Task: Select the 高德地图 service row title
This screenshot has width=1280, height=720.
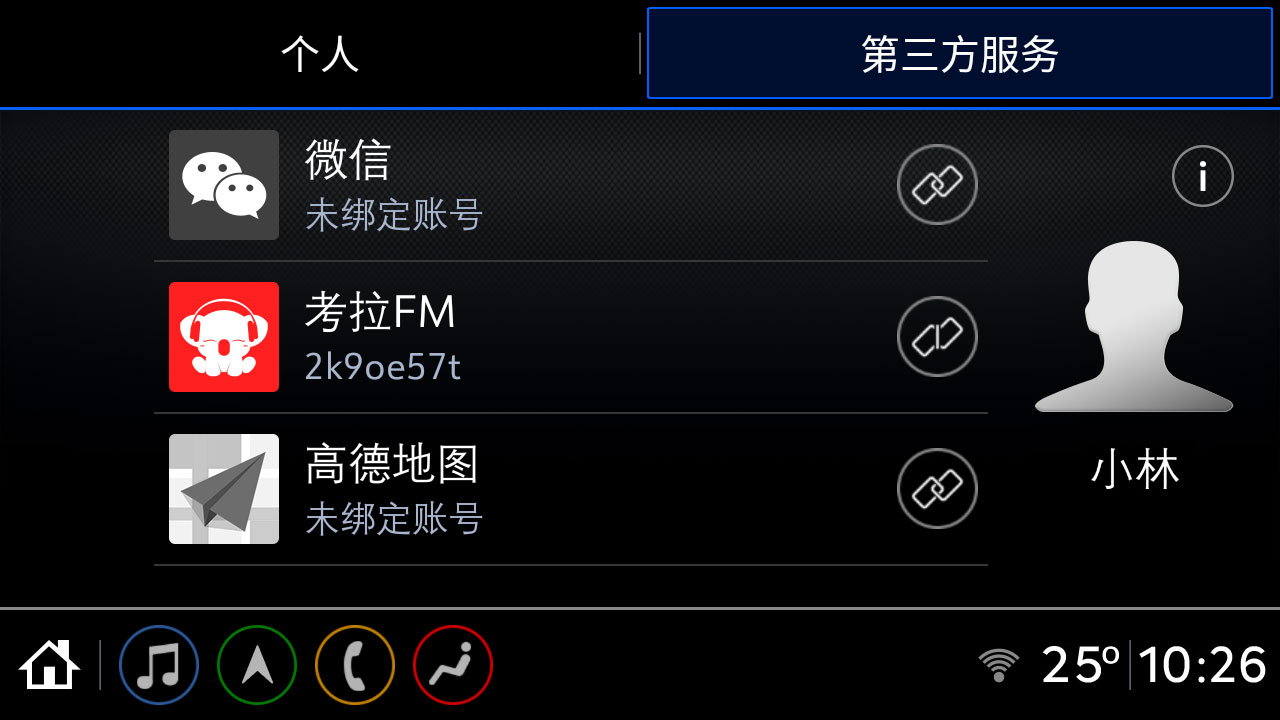Action: 392,464
